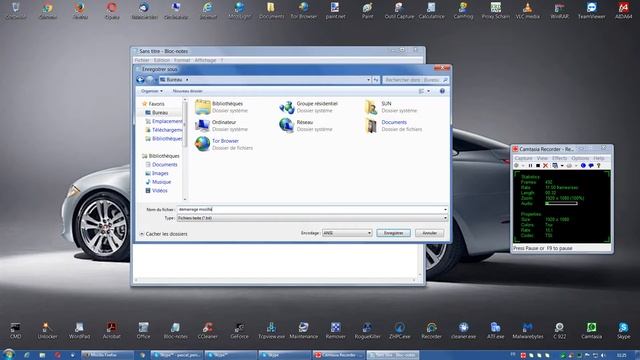Click Nouveau dossier in dialog toolbar
Screen dimensions: 640x360
coord(187,91)
